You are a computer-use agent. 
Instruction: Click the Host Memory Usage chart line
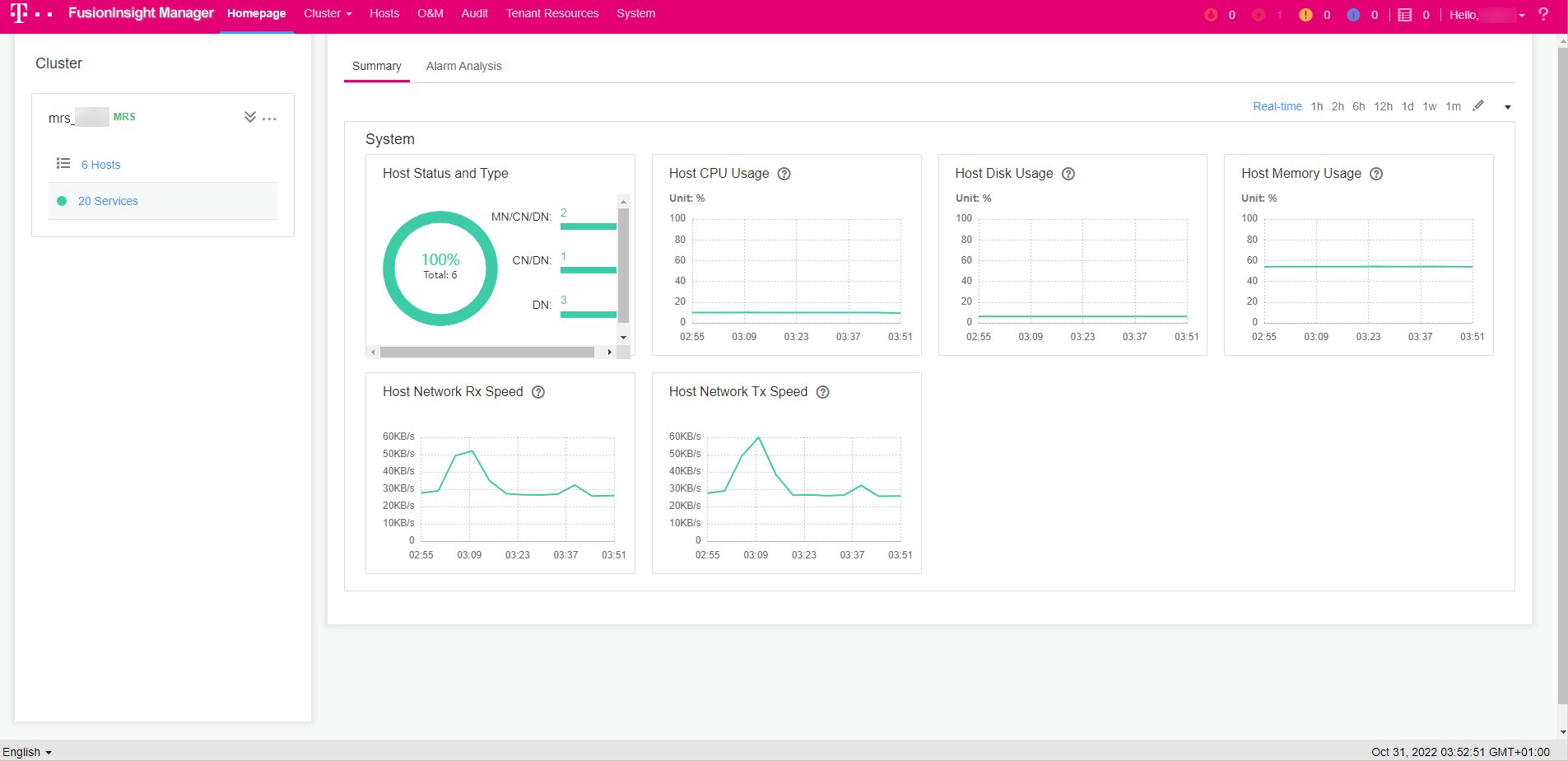coord(1368,266)
